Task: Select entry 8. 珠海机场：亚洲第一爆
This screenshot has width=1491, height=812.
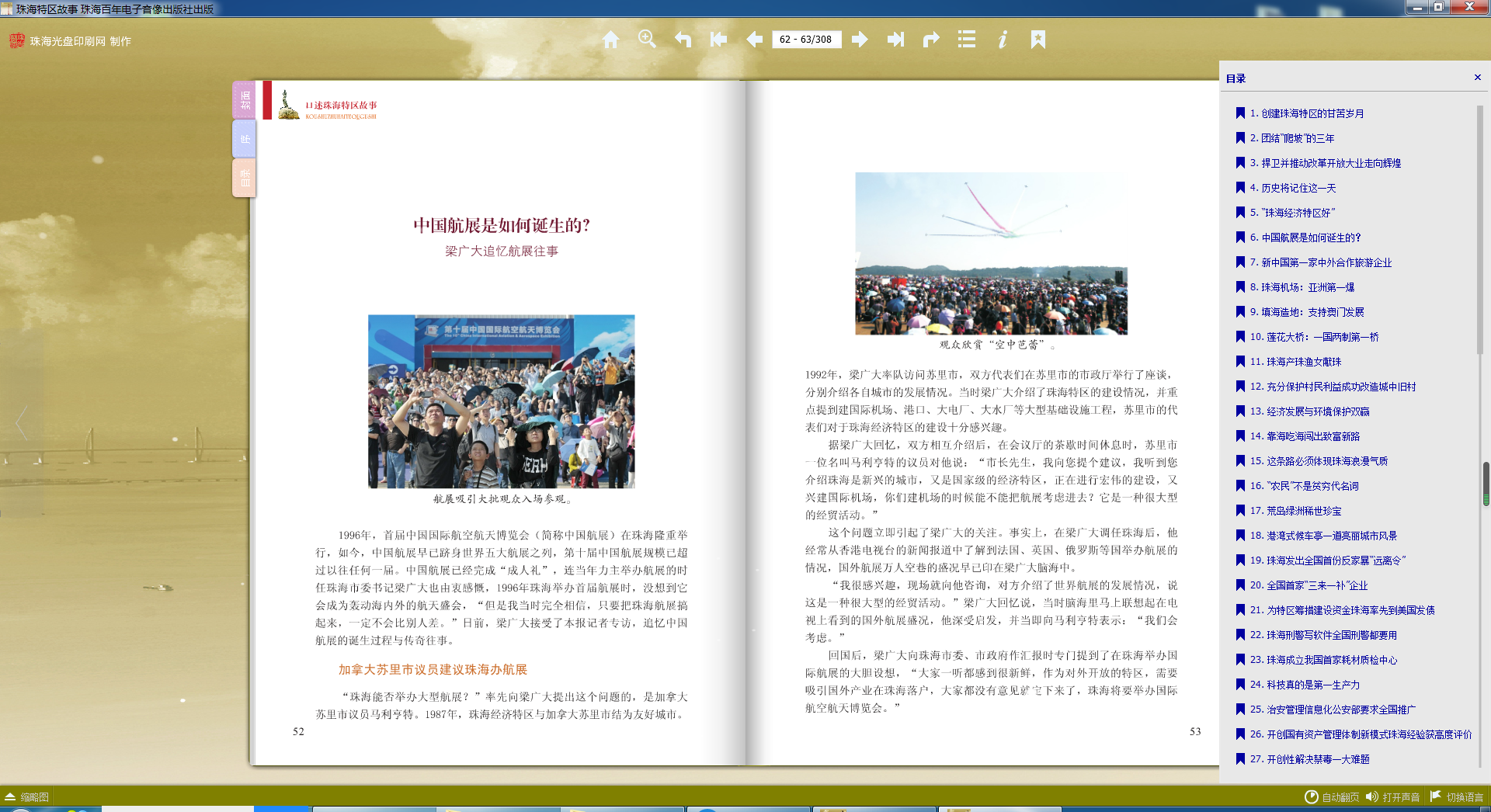Action: [x=1302, y=287]
